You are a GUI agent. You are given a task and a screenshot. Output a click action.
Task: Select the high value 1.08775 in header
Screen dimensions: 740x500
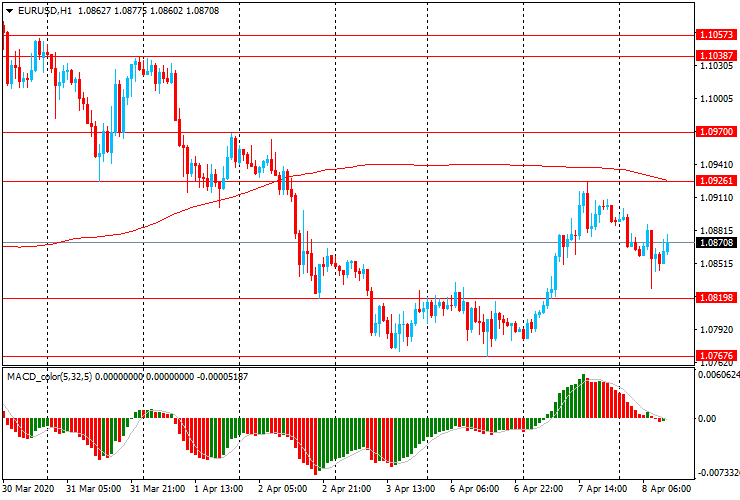(x=131, y=10)
